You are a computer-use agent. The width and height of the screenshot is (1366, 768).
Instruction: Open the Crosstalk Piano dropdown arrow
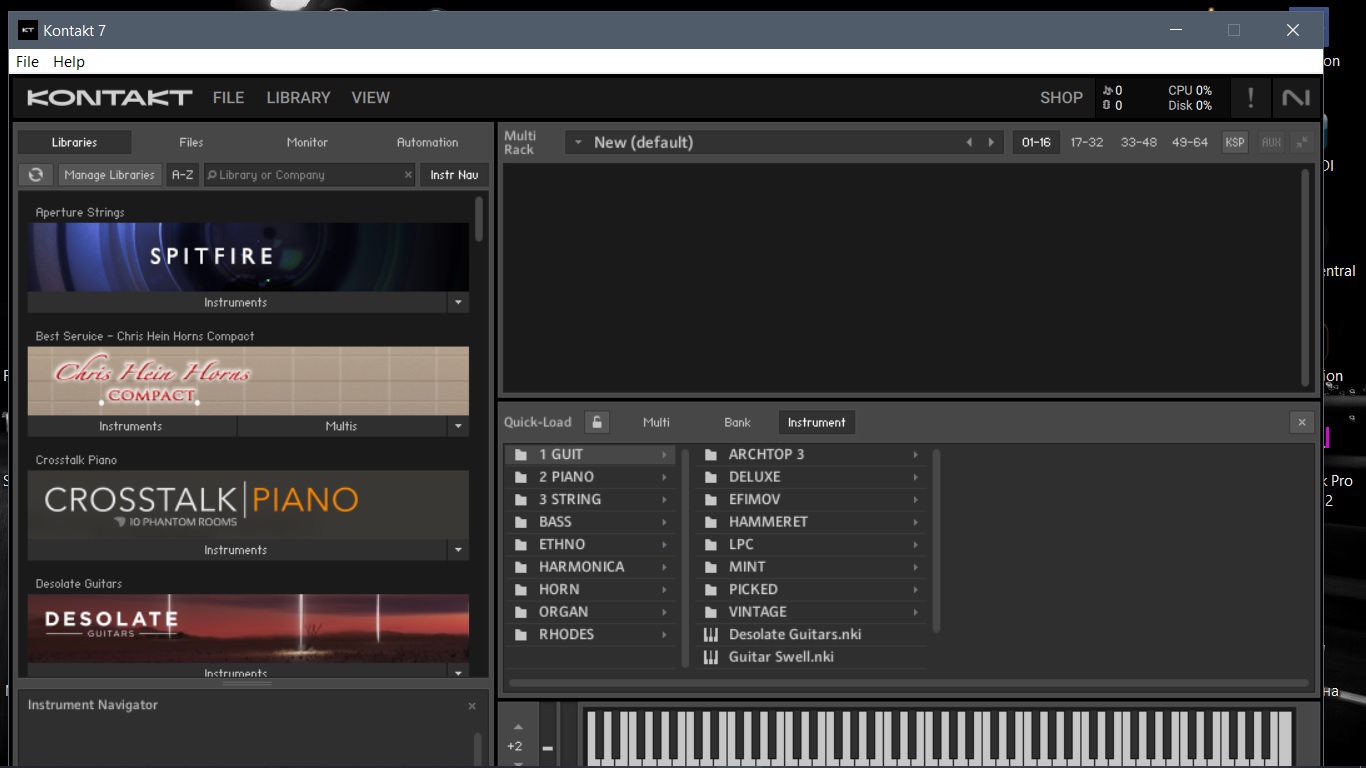pos(458,550)
